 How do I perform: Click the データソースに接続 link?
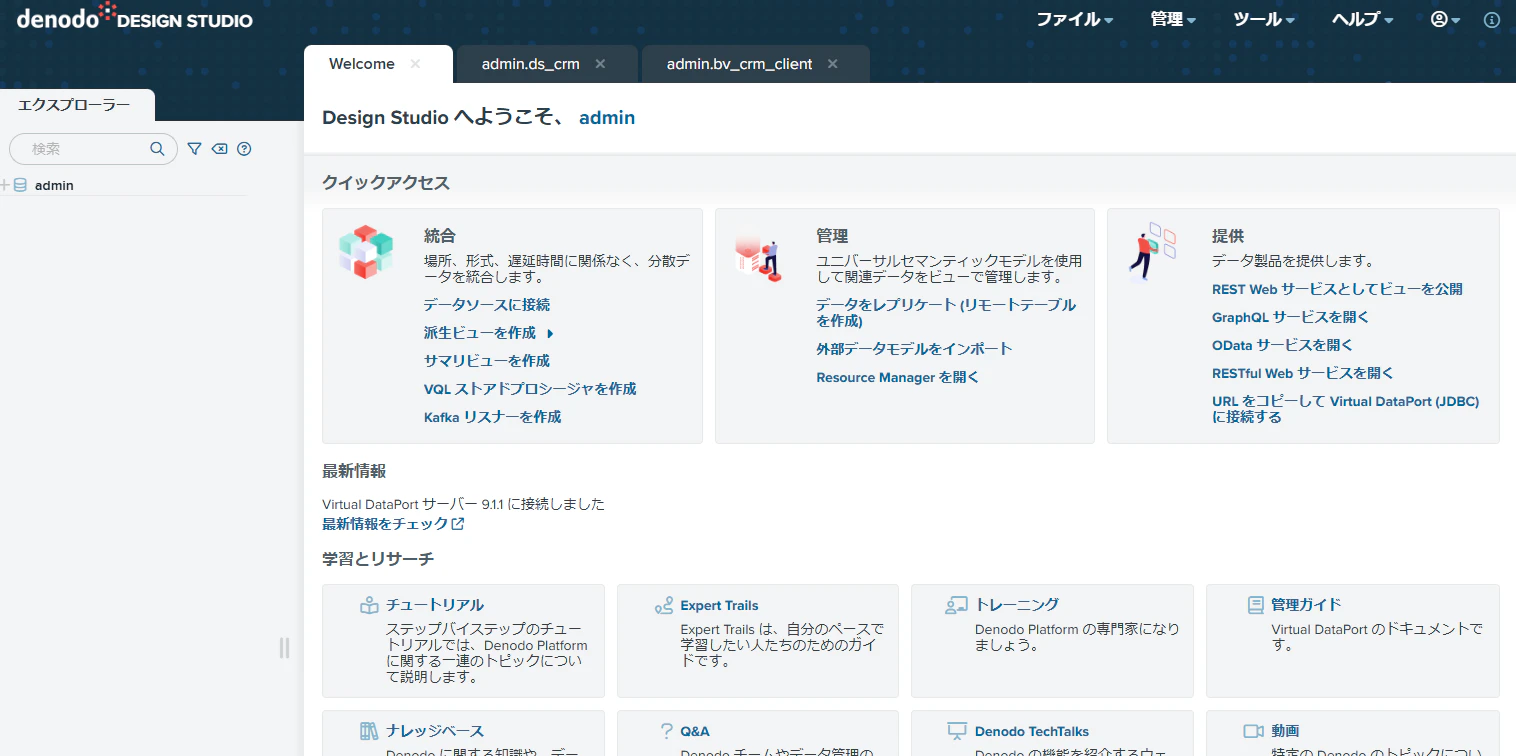pyautogui.click(x=487, y=305)
